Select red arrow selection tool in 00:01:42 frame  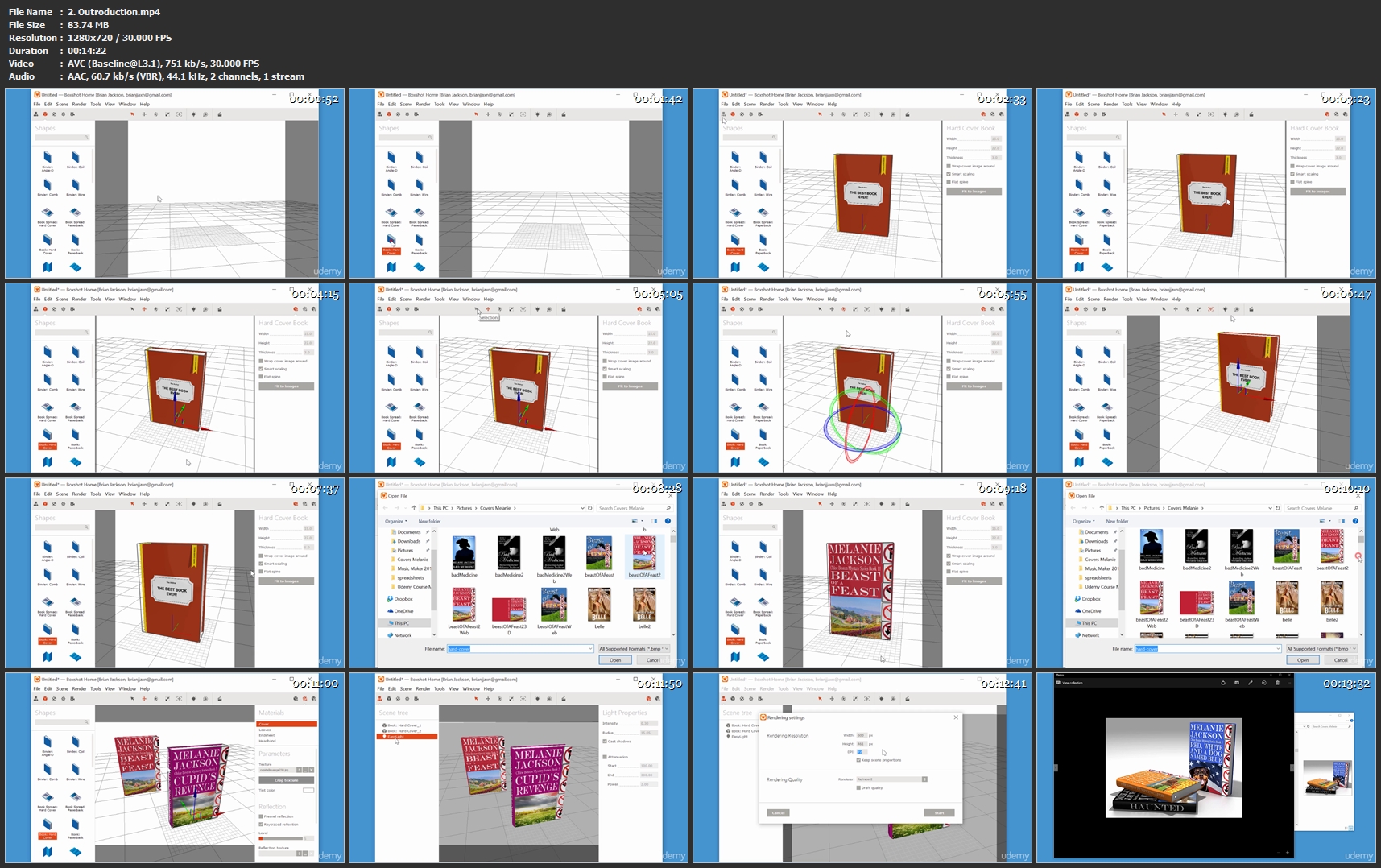click(476, 114)
